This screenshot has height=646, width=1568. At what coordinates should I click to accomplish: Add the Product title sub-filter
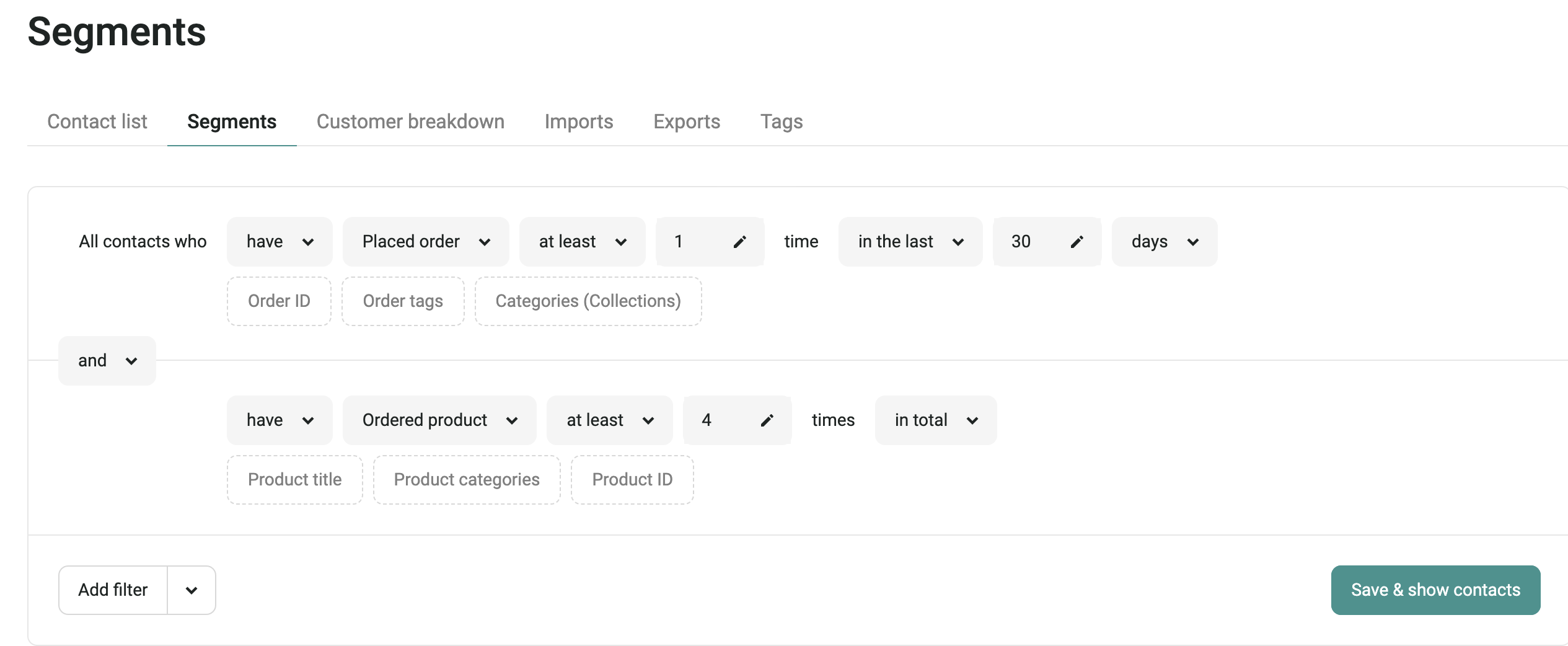pos(294,480)
